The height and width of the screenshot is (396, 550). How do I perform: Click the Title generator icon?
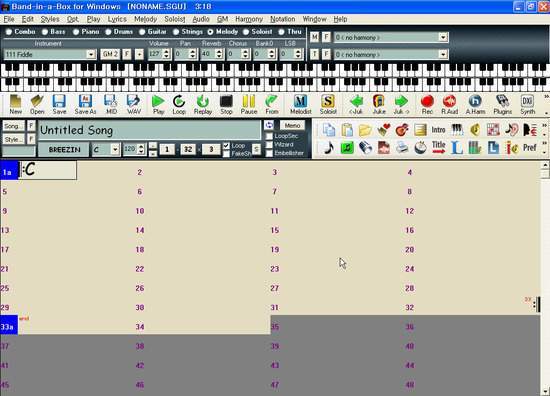pyautogui.click(x=438, y=148)
